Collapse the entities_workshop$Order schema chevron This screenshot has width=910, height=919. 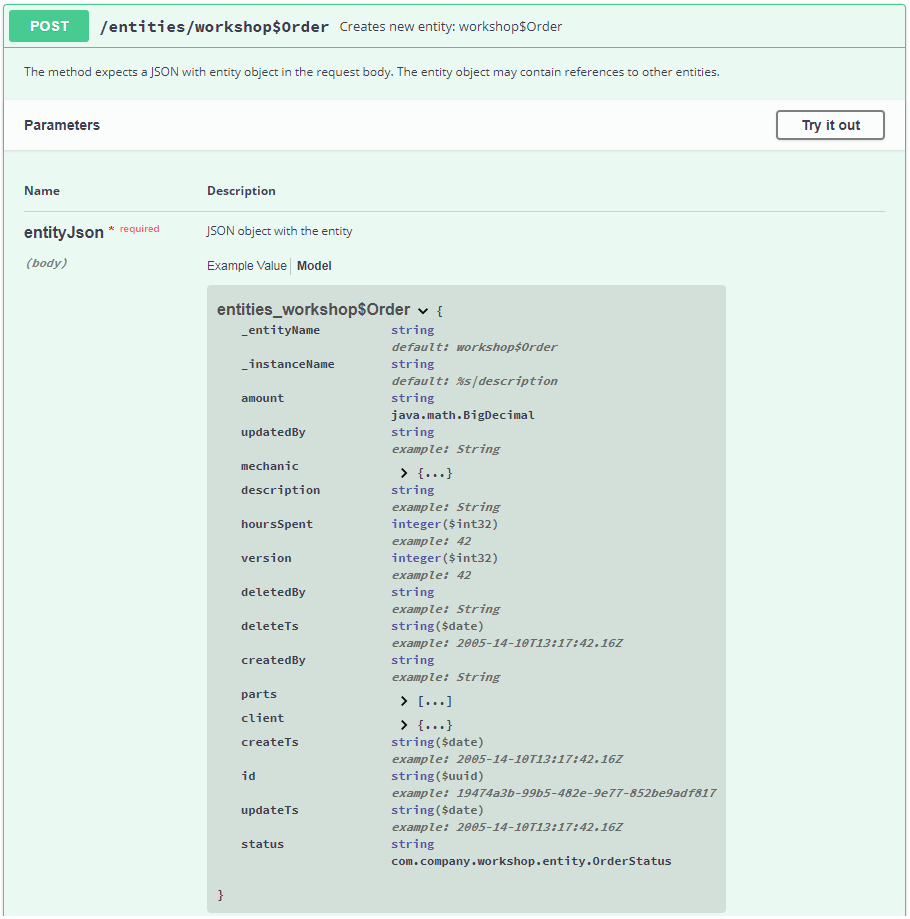(424, 310)
